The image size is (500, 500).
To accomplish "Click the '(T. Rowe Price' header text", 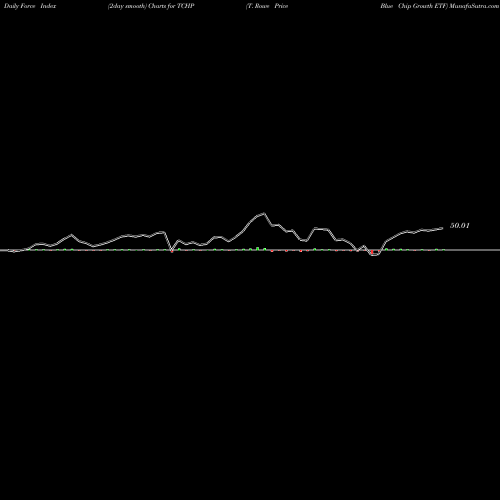I will tap(267, 6).
